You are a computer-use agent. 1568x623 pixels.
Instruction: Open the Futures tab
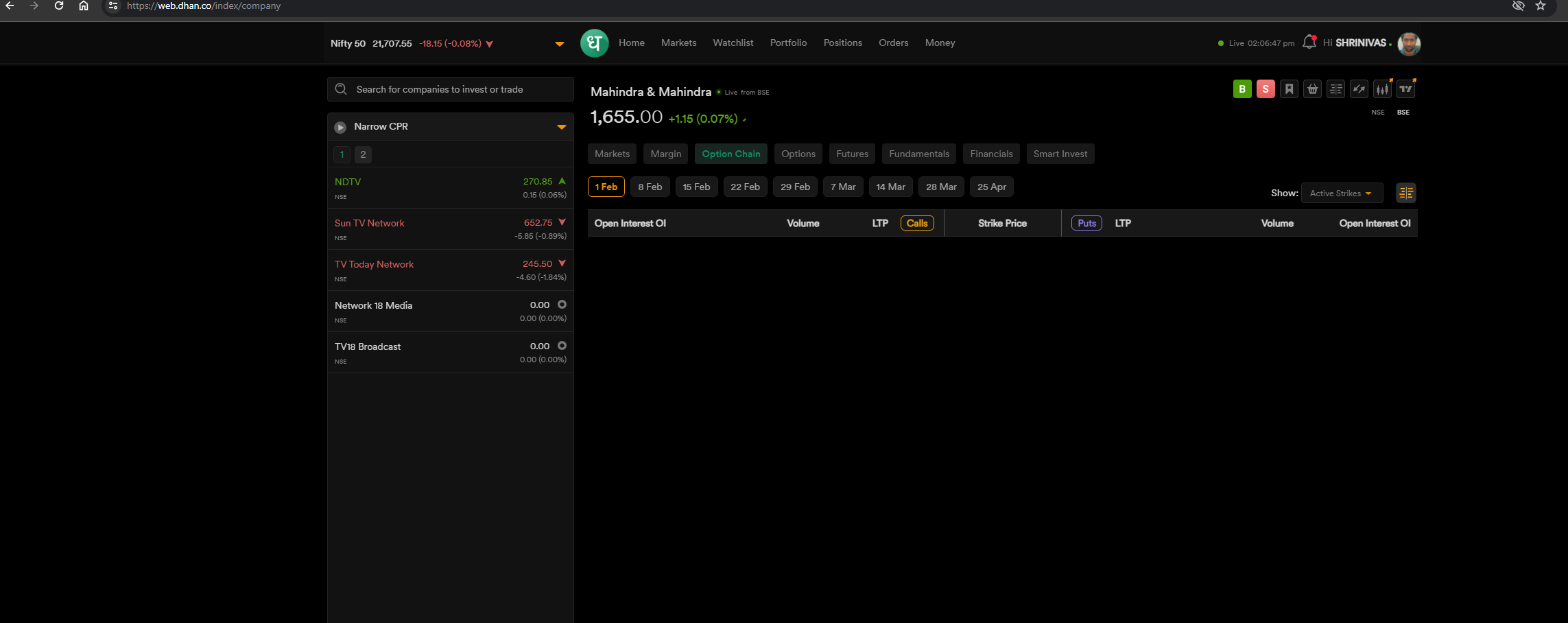click(x=852, y=154)
